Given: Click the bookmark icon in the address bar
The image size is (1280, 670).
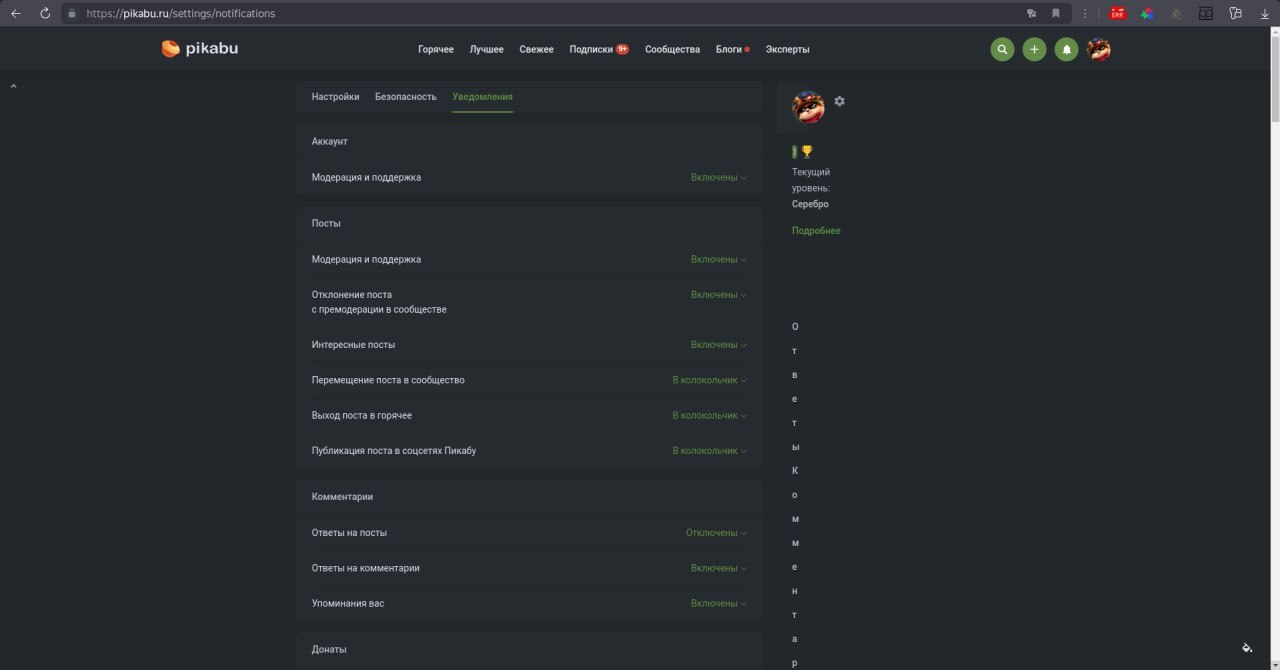Looking at the screenshot, I should pos(1055,13).
